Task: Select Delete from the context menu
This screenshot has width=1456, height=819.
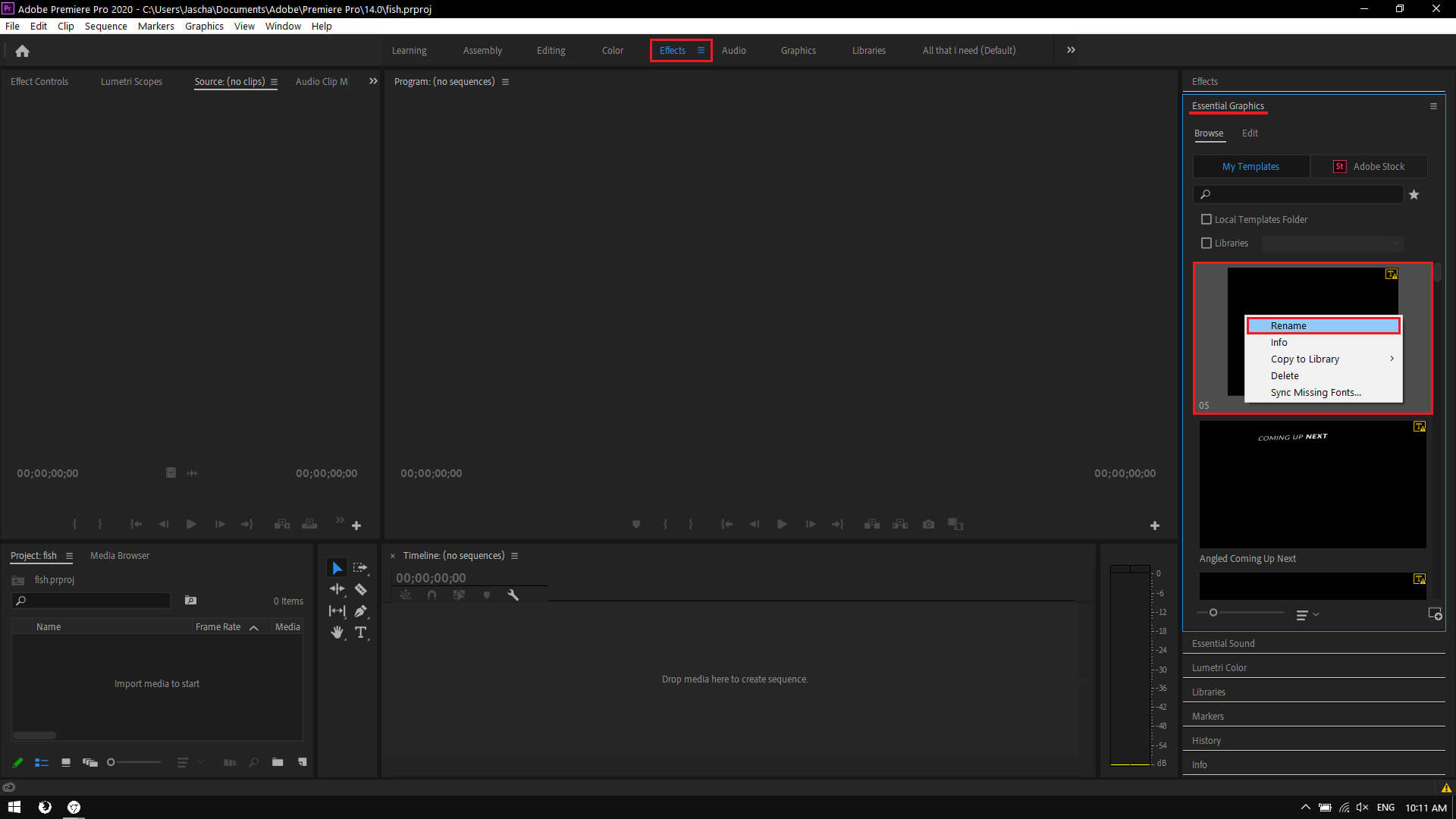Action: [1284, 375]
